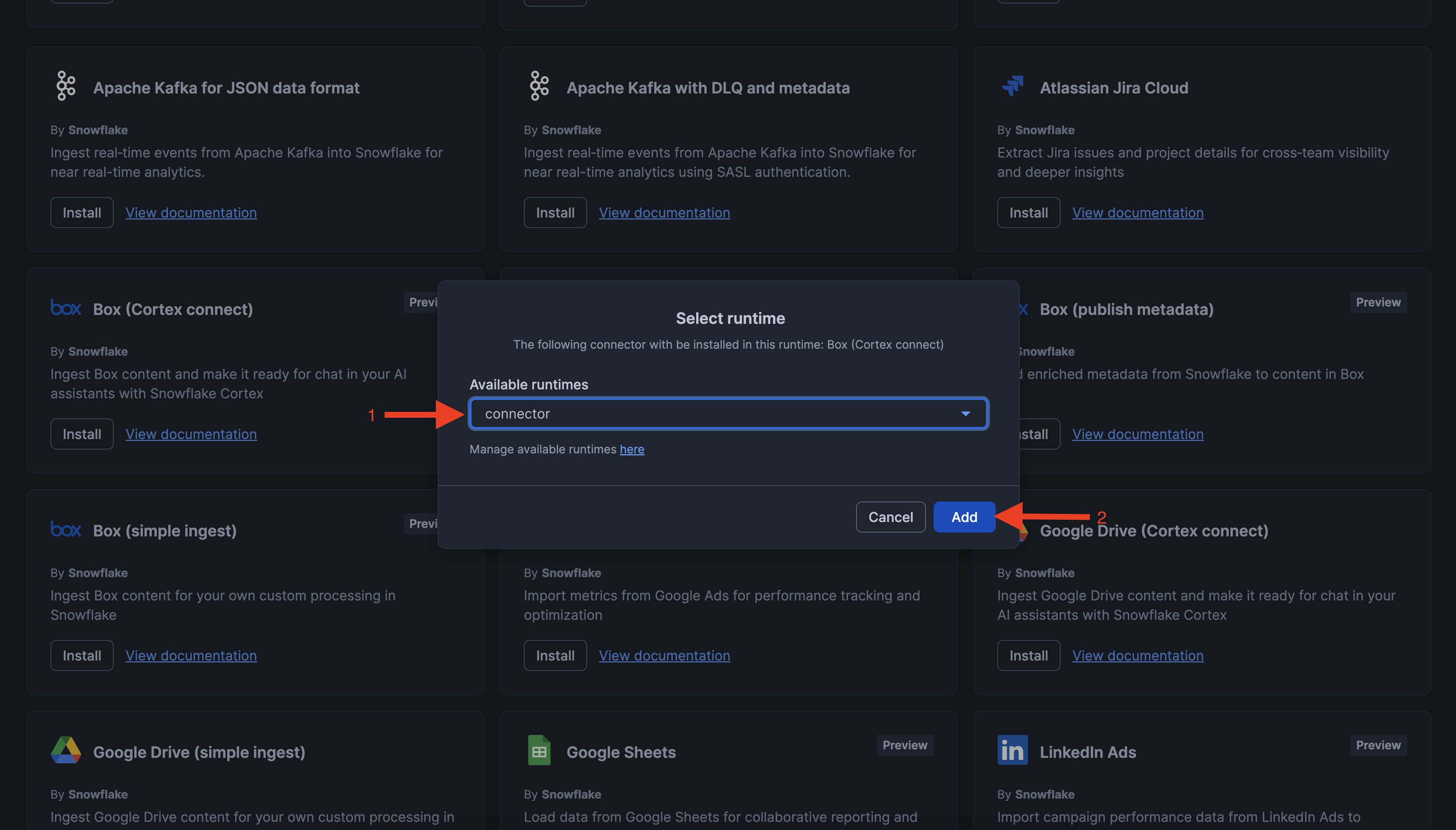Click the Preview badge on Google Sheets
Screen dimensions: 1456x830
905,745
